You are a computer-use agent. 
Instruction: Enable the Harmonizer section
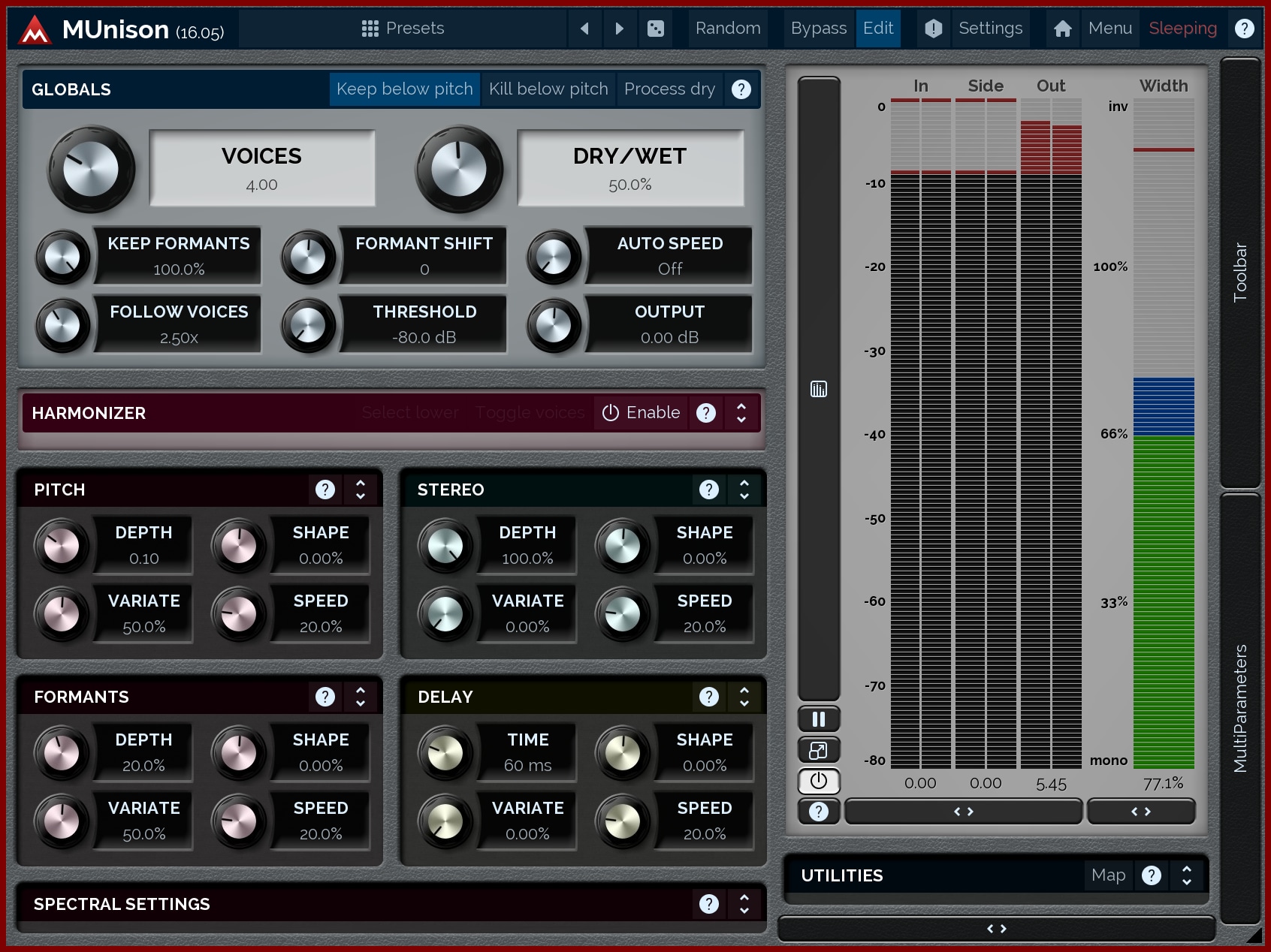642,413
